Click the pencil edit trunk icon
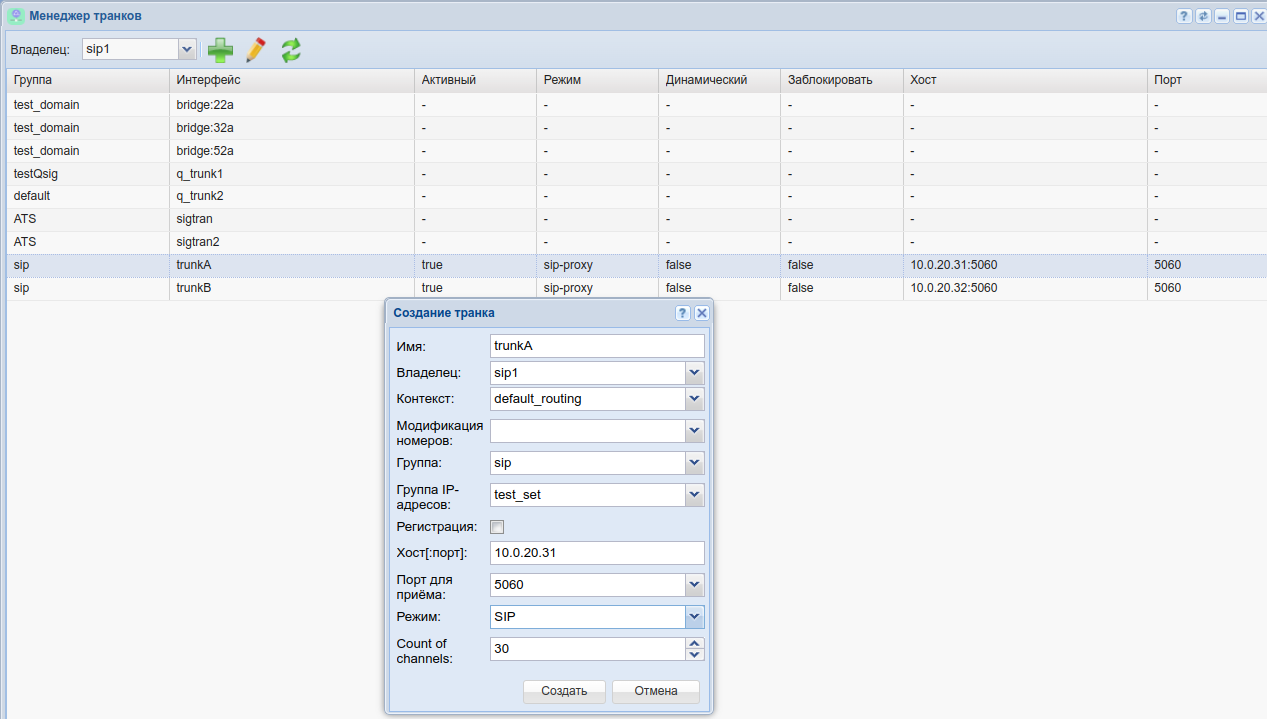The image size is (1267, 719). (x=256, y=50)
